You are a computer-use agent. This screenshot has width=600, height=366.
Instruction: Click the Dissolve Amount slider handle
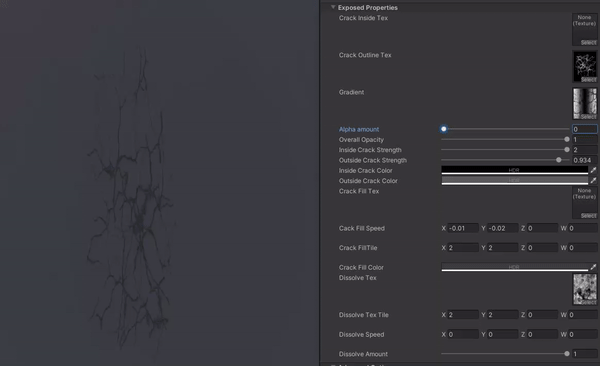click(x=567, y=354)
